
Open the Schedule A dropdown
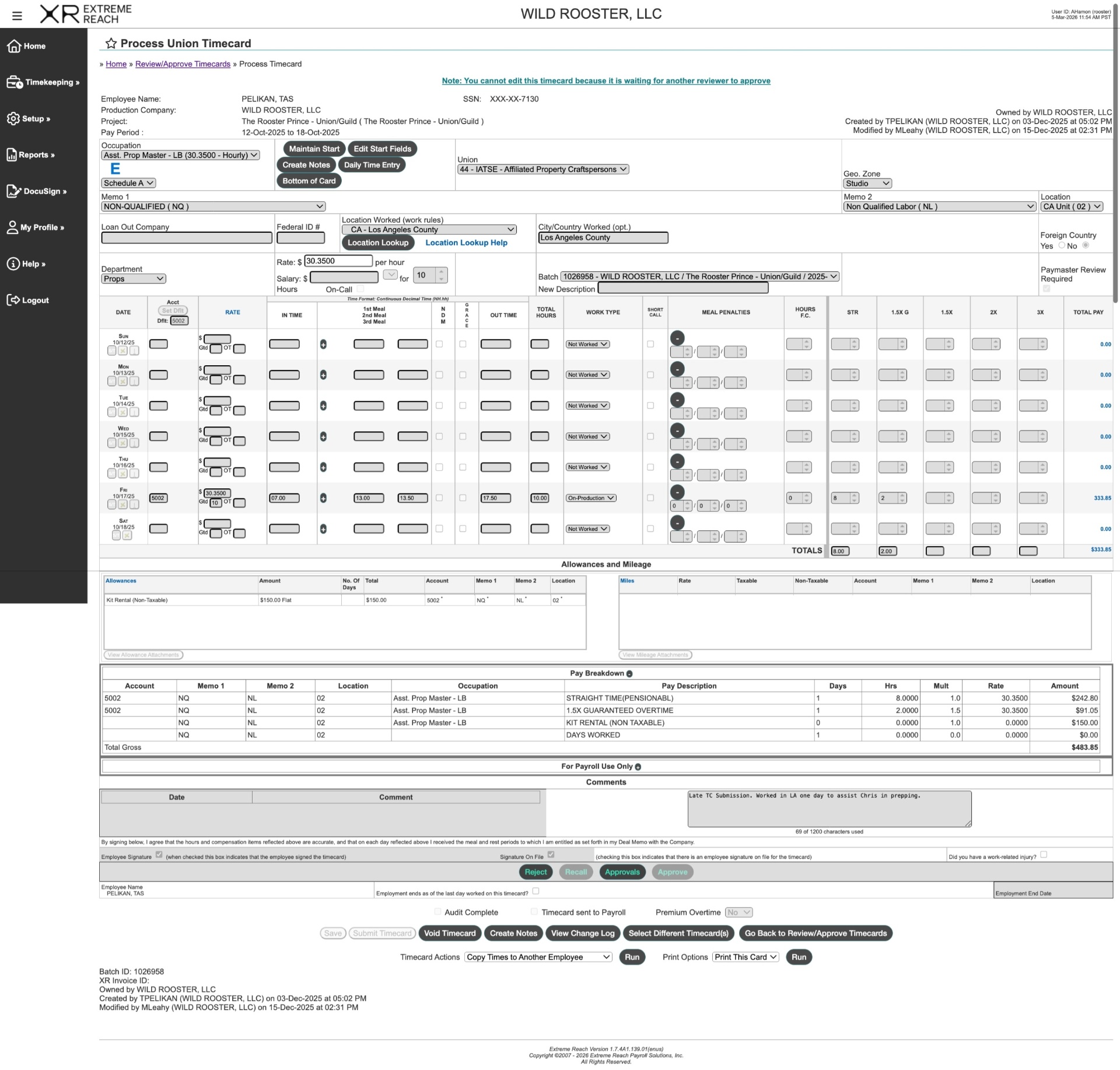(x=128, y=183)
